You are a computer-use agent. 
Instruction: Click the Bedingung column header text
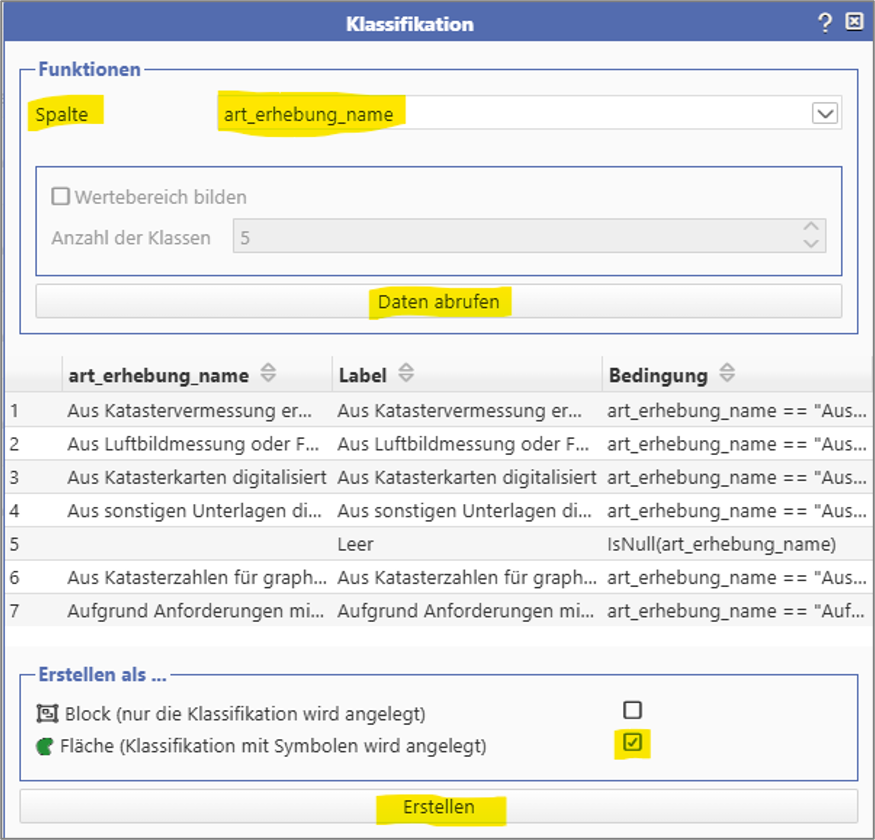(x=658, y=376)
